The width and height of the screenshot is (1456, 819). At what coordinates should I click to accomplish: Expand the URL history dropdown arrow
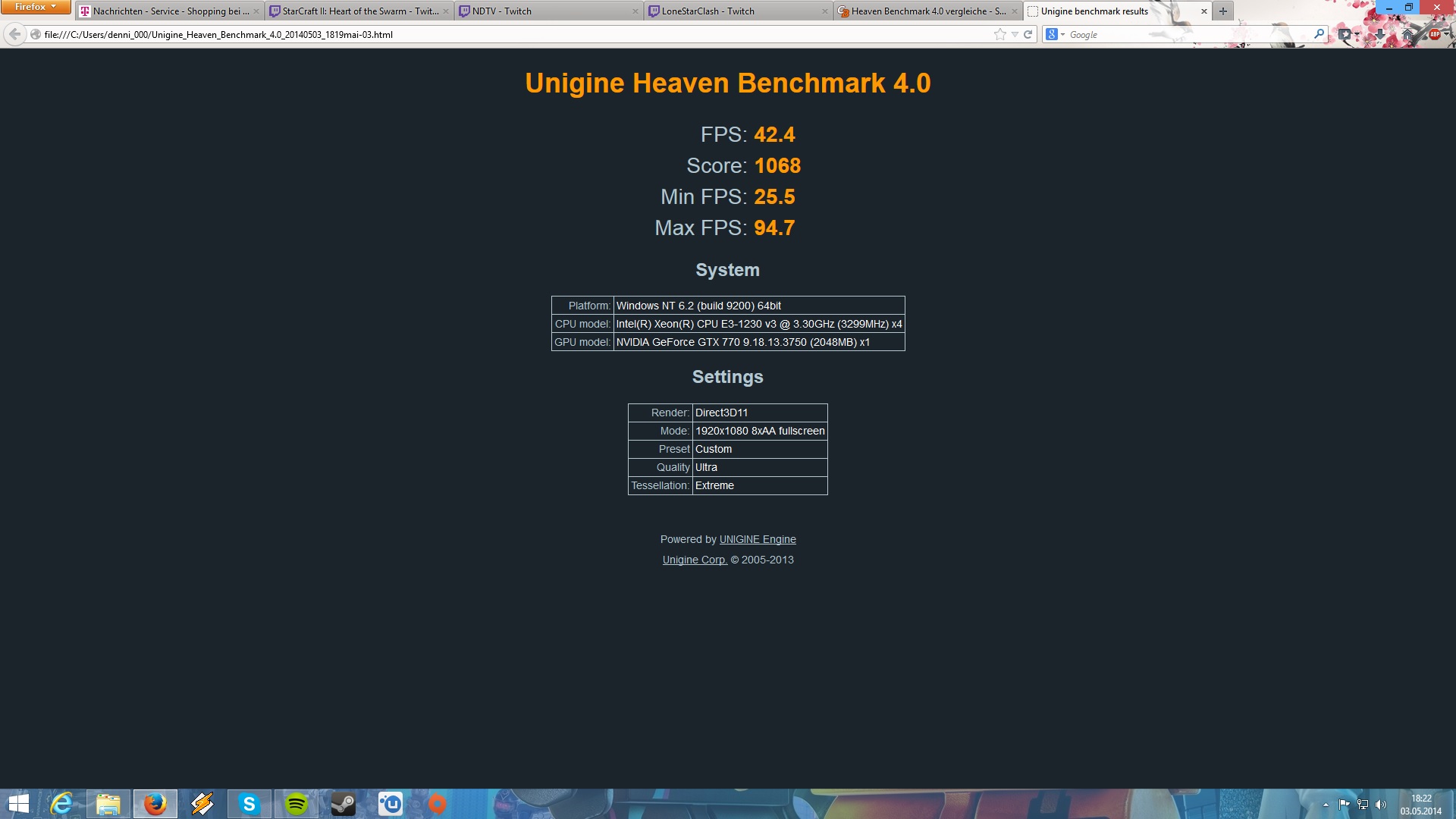(x=1015, y=34)
